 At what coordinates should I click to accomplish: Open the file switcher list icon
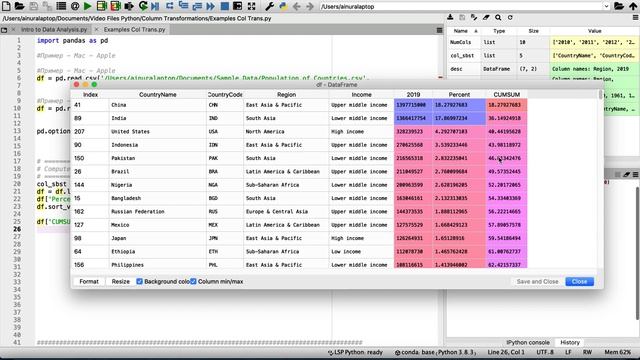pyautogui.click(x=61, y=6)
